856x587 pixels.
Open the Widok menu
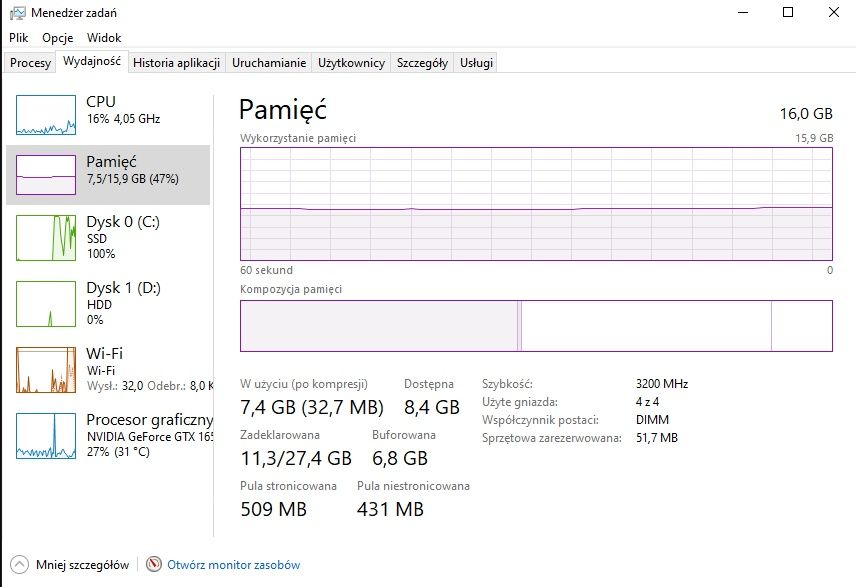(x=104, y=37)
